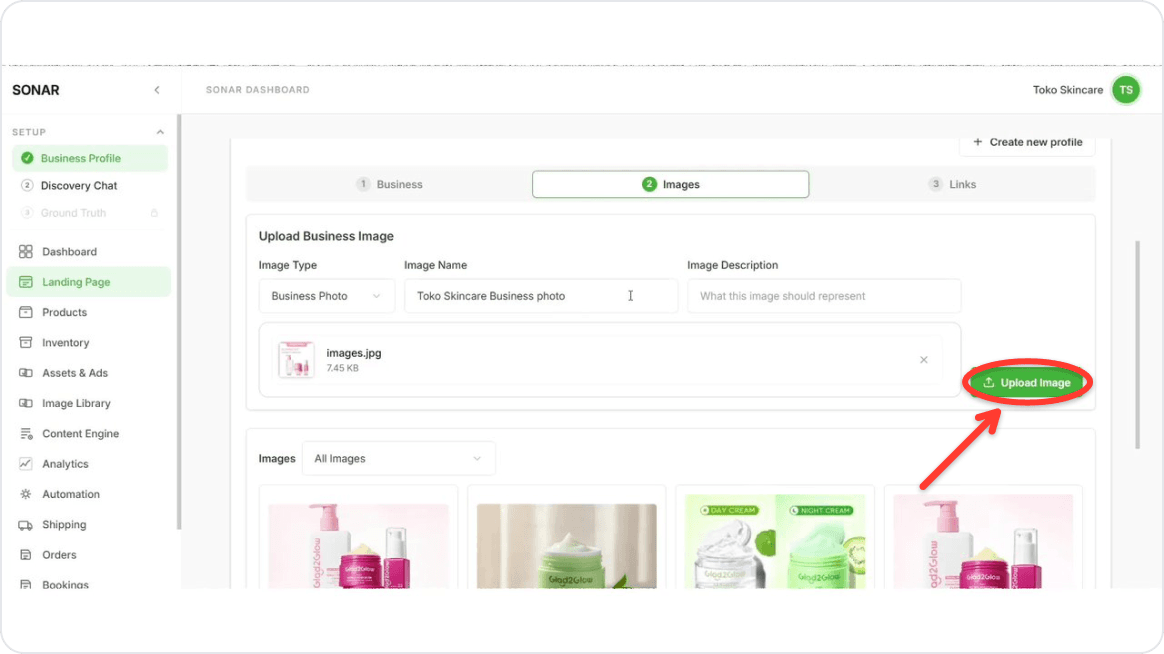Open the last pink Glad2Glow product image
This screenshot has width=1164, height=654.
(983, 542)
